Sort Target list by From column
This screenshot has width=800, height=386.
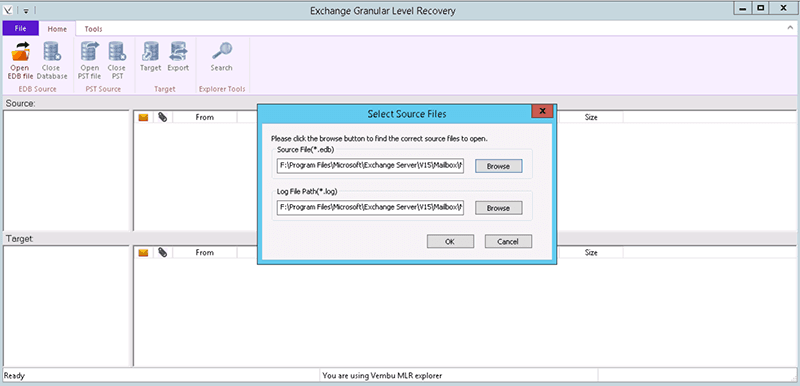click(205, 252)
